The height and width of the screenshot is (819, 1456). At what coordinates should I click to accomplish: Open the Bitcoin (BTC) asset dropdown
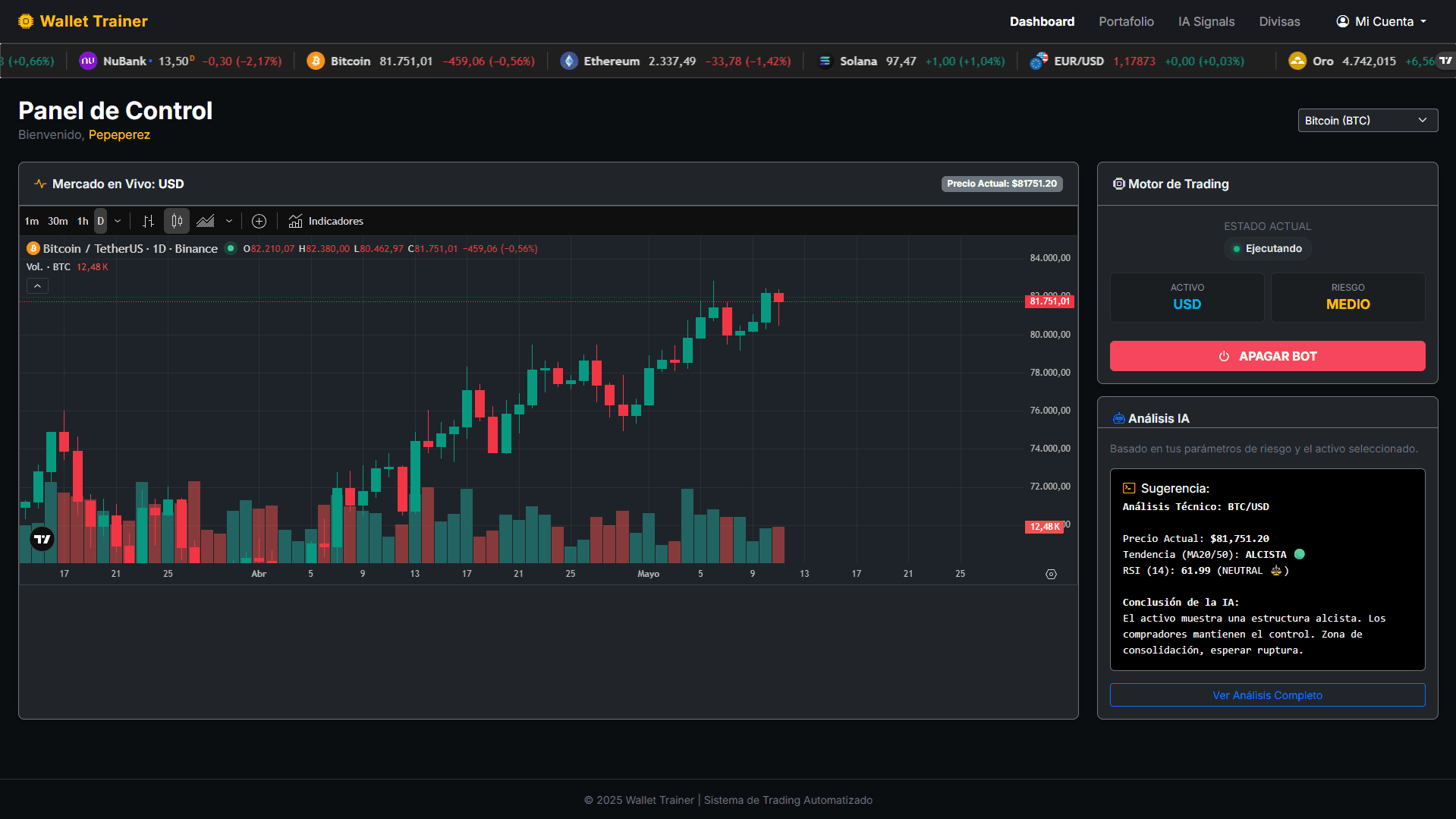(x=1367, y=120)
